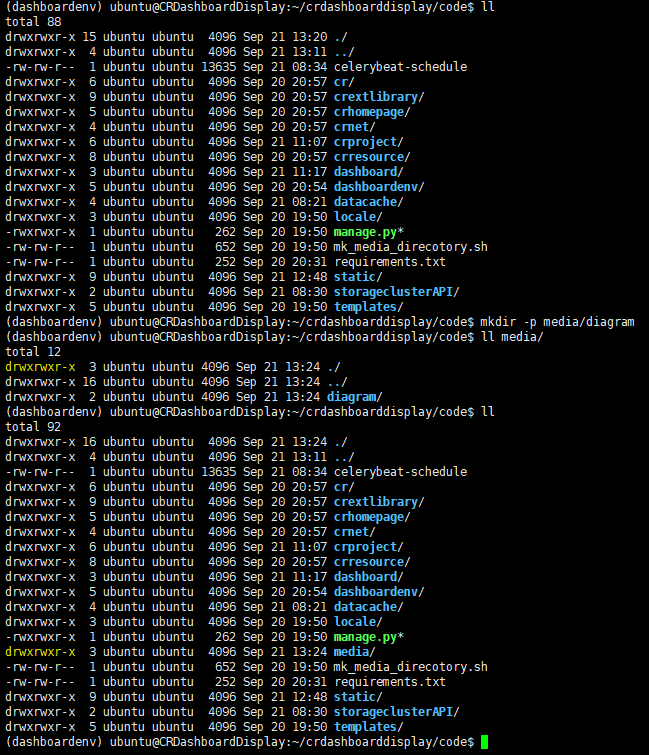This screenshot has width=649, height=755.
Task: Click 'static/' in the total 88 listing
Action: point(358,276)
